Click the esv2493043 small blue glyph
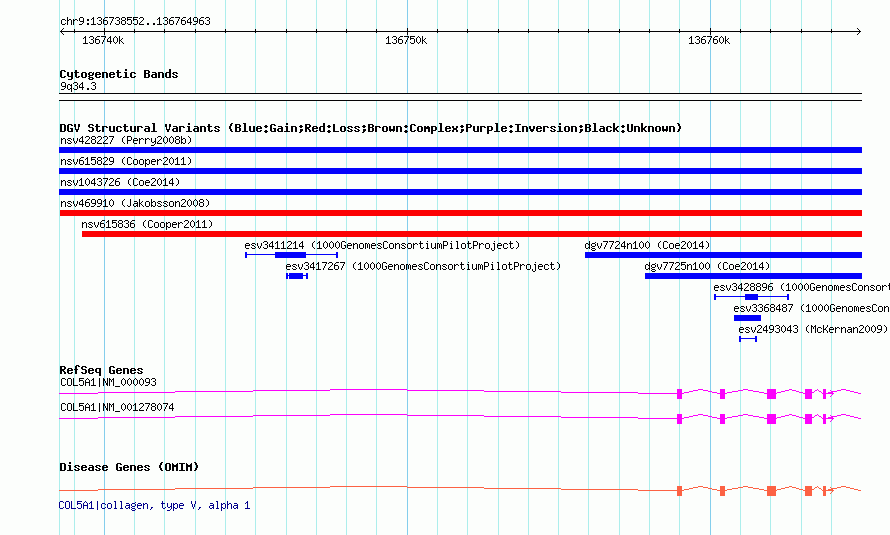This screenshot has width=890, height=535. [748, 339]
